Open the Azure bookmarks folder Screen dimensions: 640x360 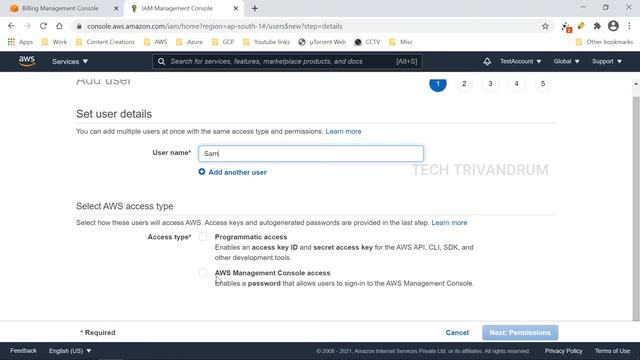tap(189, 42)
